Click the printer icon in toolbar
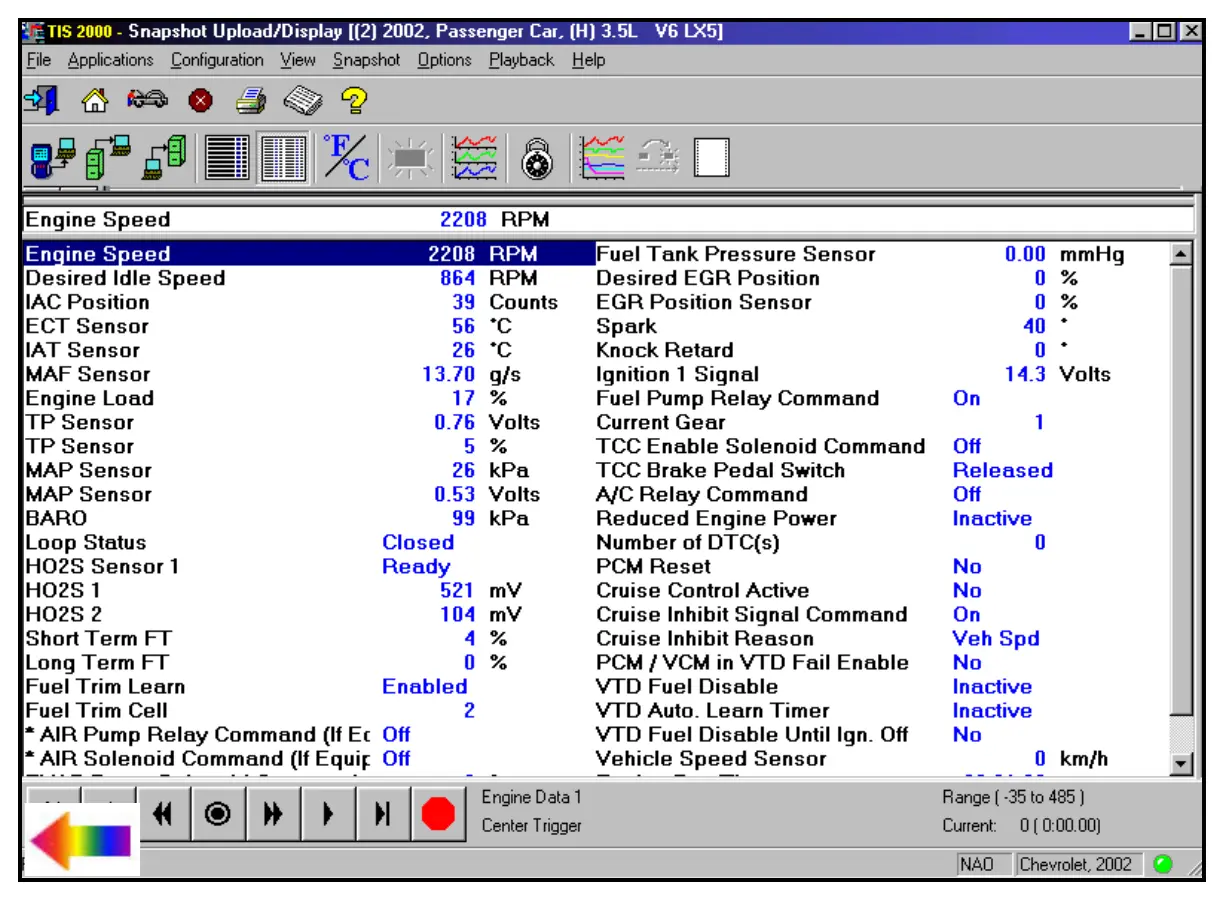1224x900 pixels. [x=251, y=100]
